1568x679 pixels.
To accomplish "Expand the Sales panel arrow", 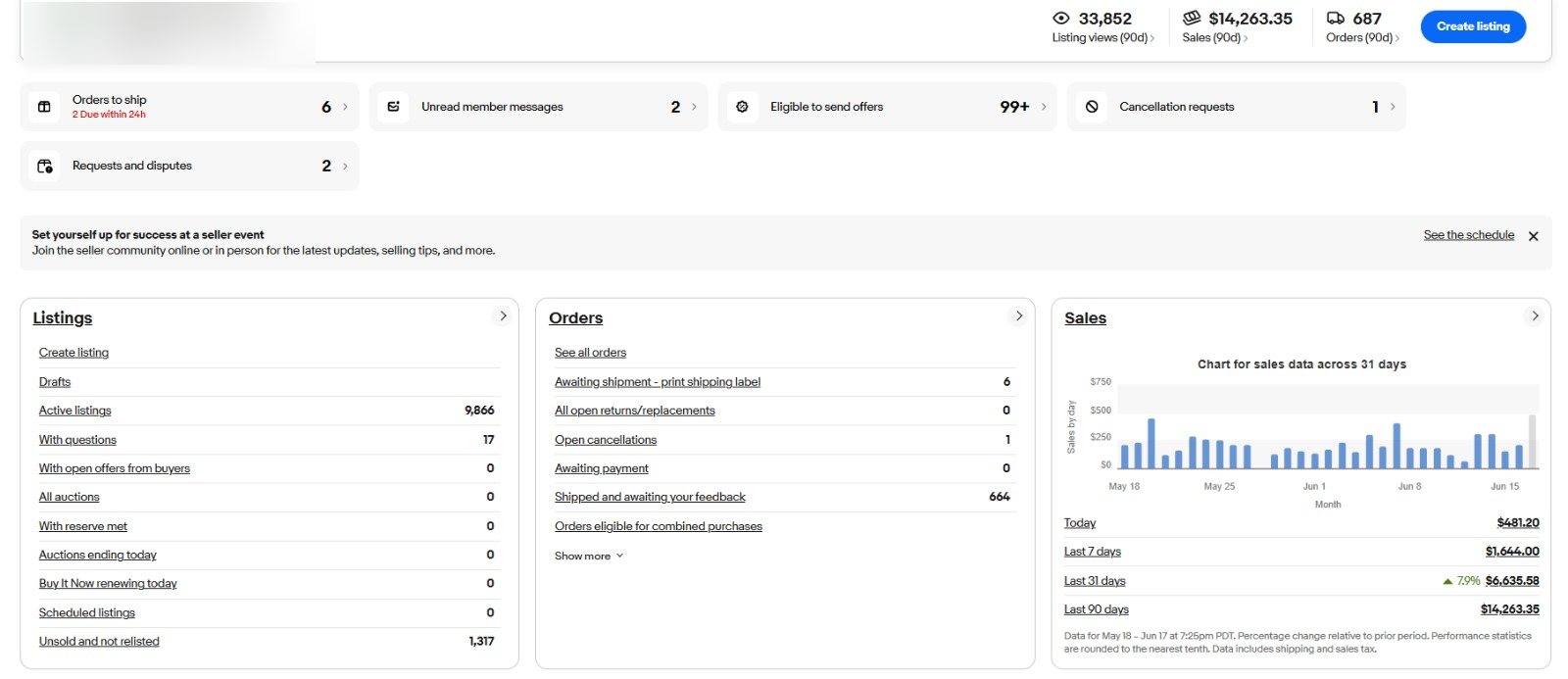I will 1535,315.
